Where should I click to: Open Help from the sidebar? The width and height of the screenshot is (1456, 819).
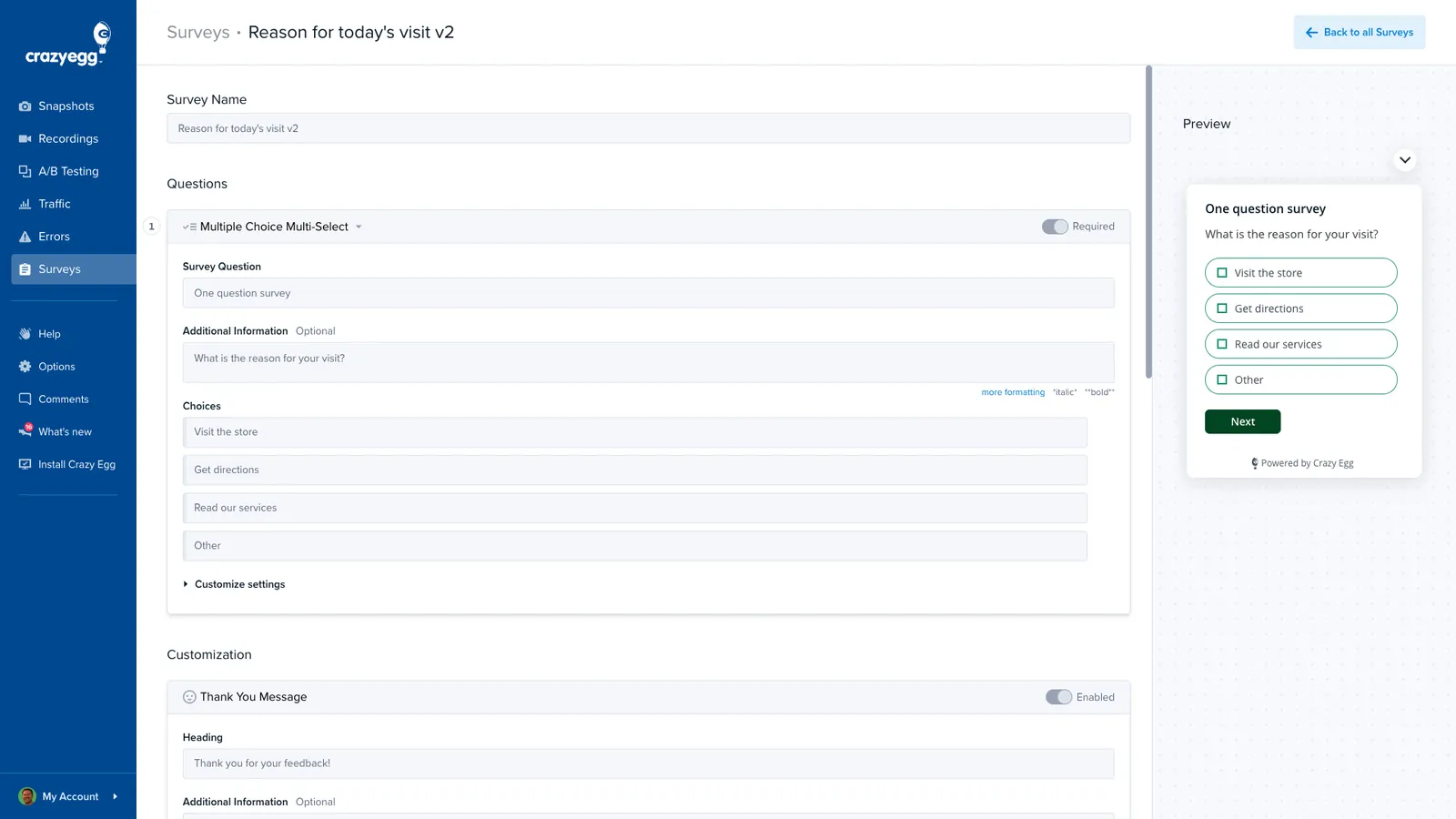pyautogui.click(x=49, y=334)
